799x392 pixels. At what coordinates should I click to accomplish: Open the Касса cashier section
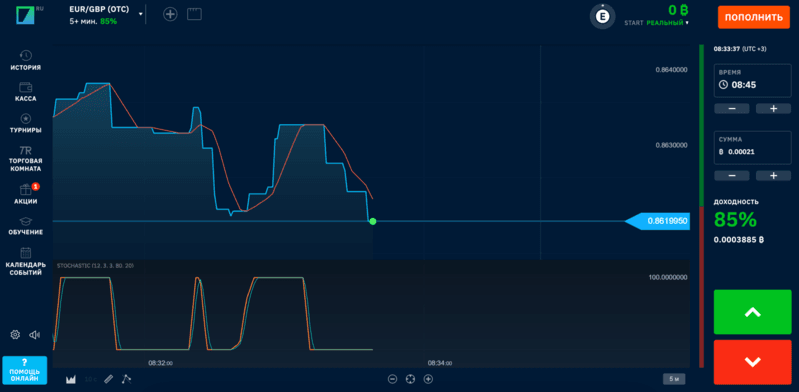point(25,92)
